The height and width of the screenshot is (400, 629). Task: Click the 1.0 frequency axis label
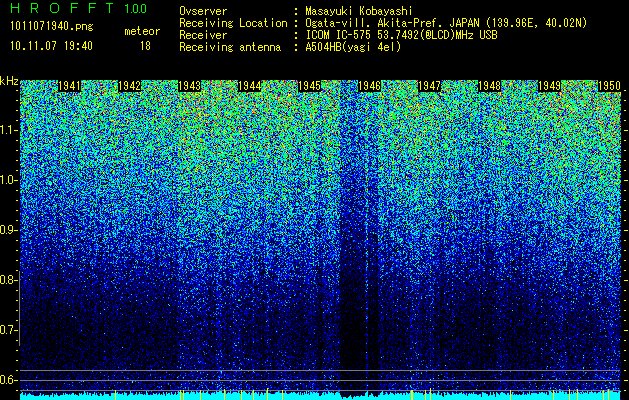point(8,180)
